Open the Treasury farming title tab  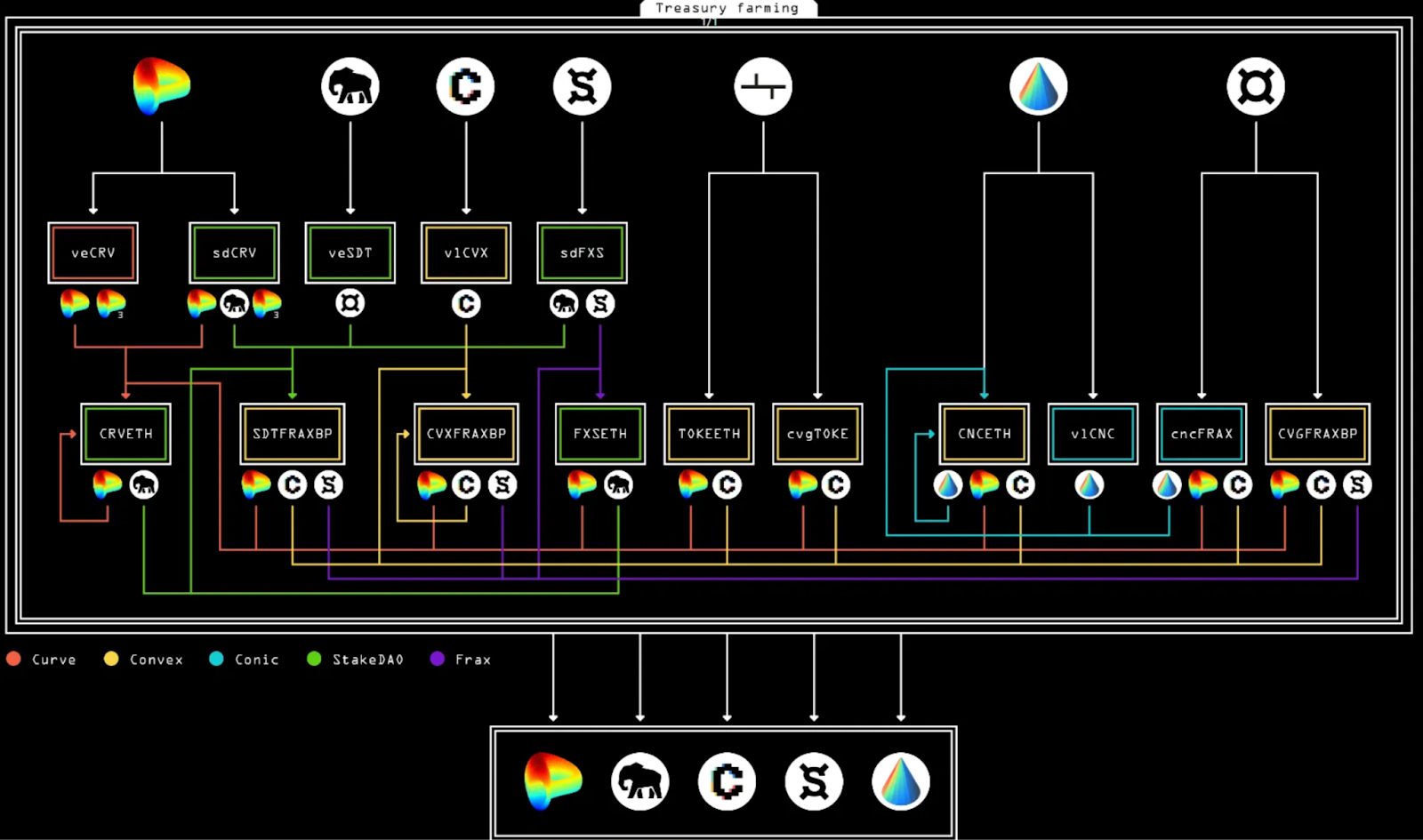[728, 8]
